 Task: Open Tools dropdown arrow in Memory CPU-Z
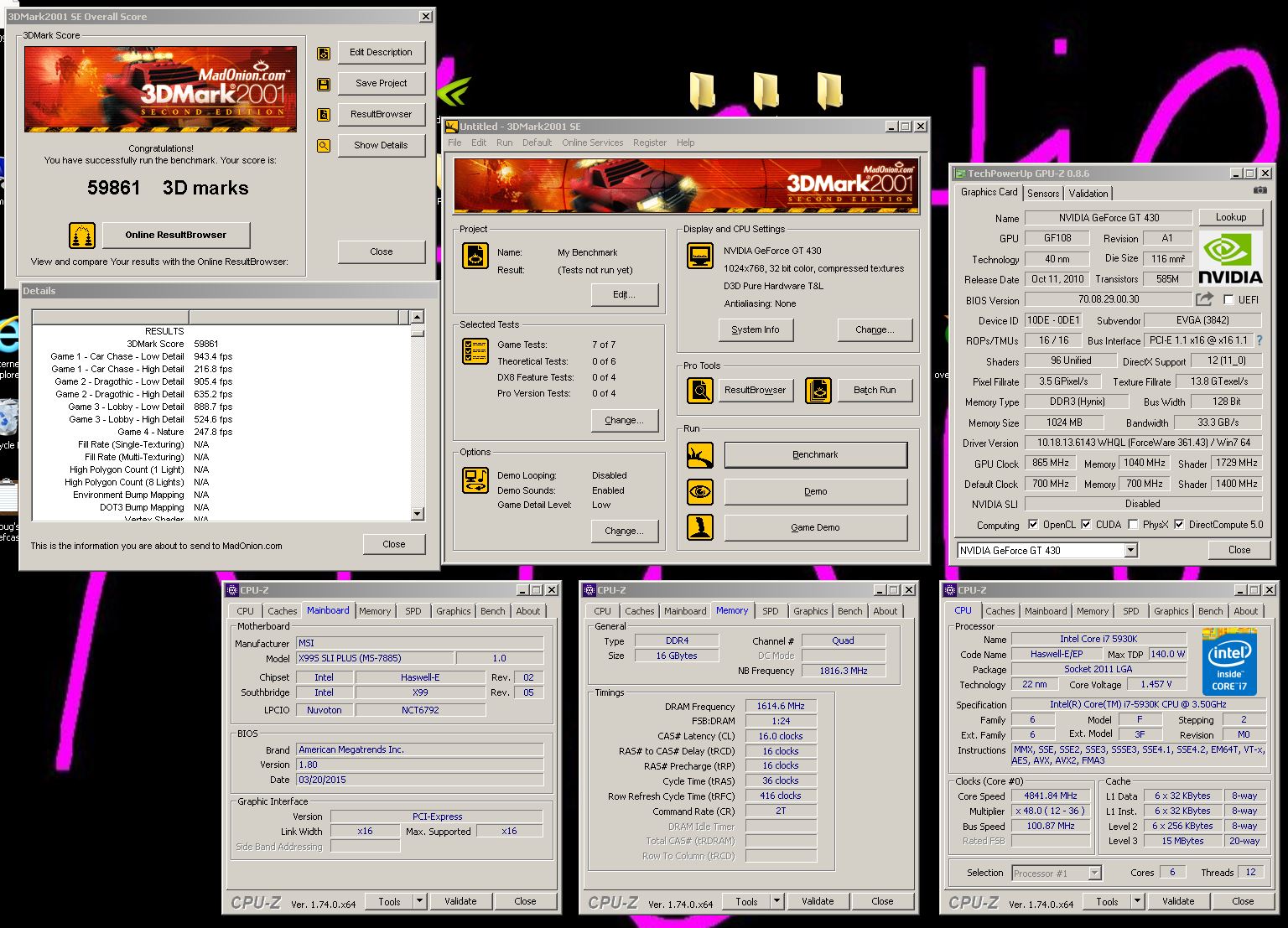click(x=777, y=901)
